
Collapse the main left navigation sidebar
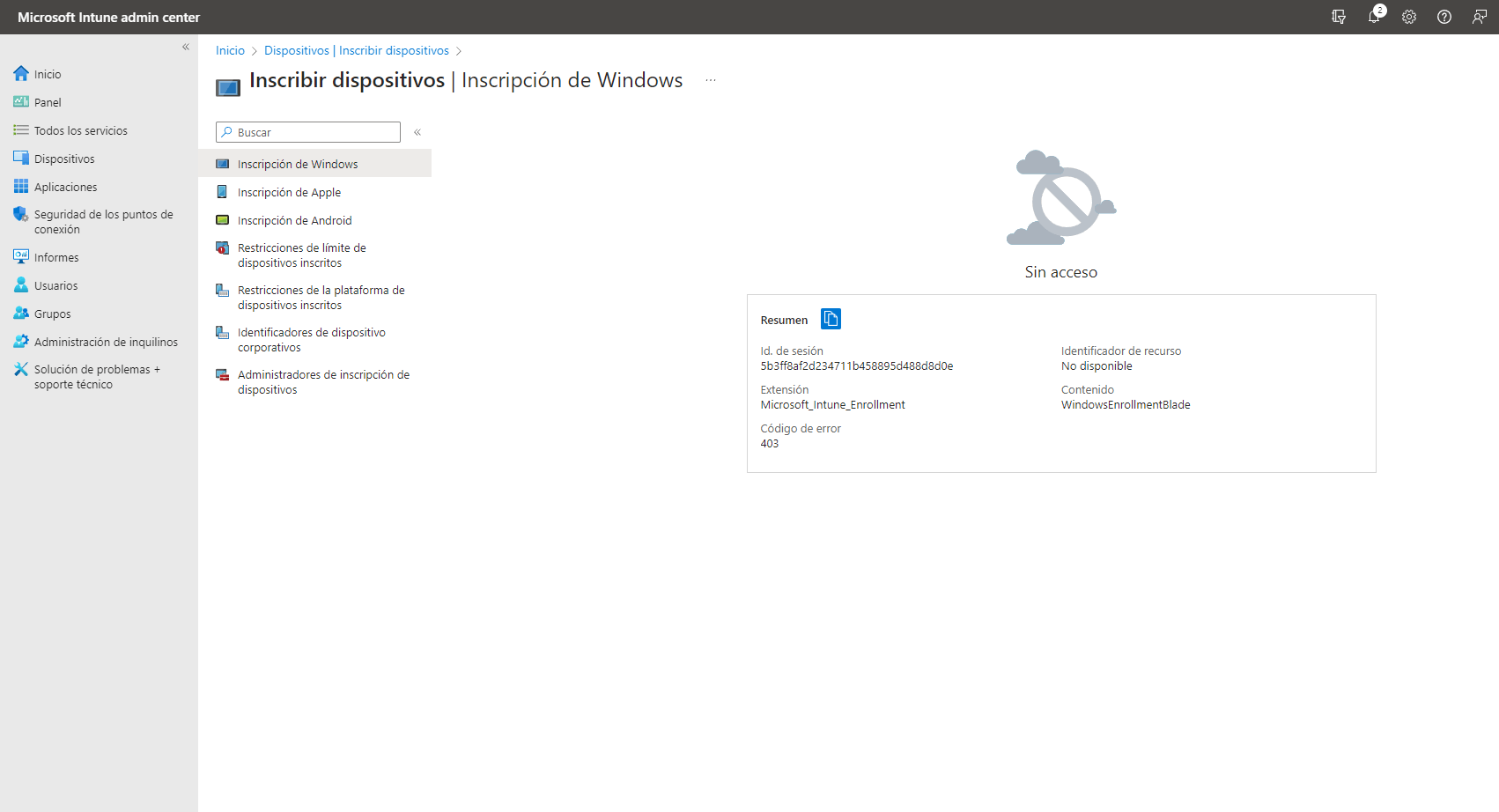pyautogui.click(x=186, y=47)
